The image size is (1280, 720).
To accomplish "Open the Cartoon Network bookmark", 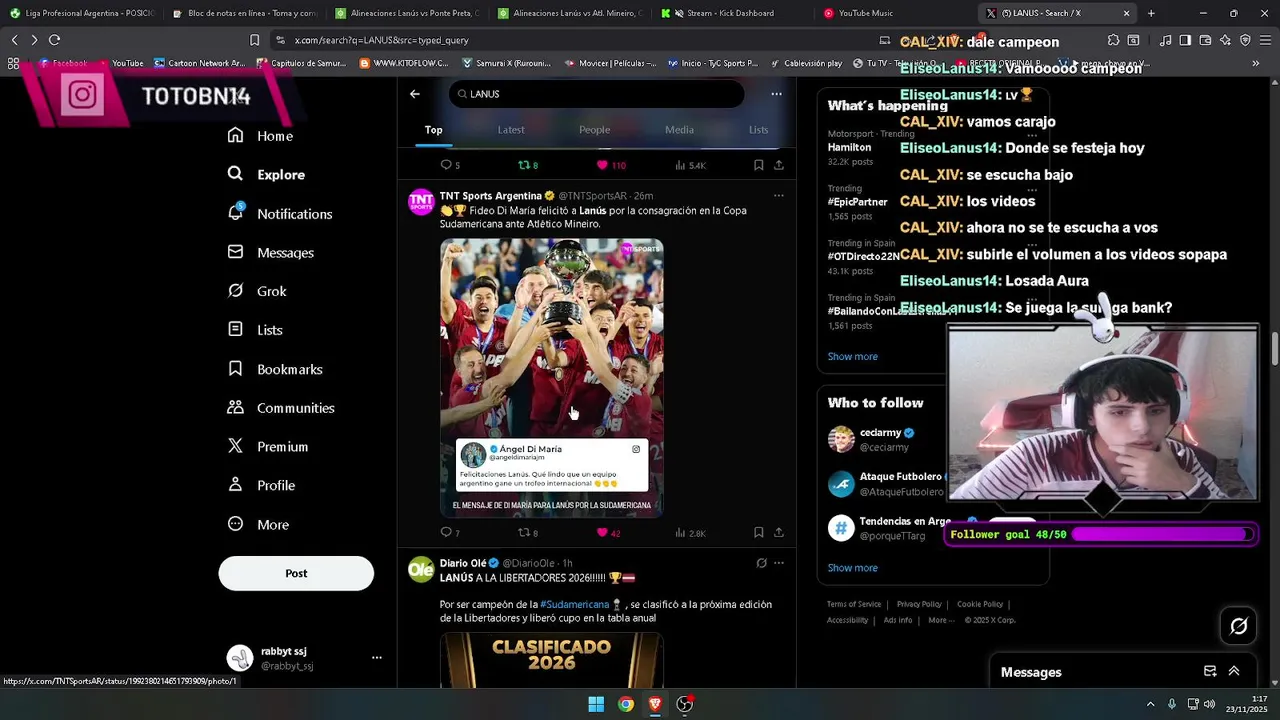I will (200, 63).
